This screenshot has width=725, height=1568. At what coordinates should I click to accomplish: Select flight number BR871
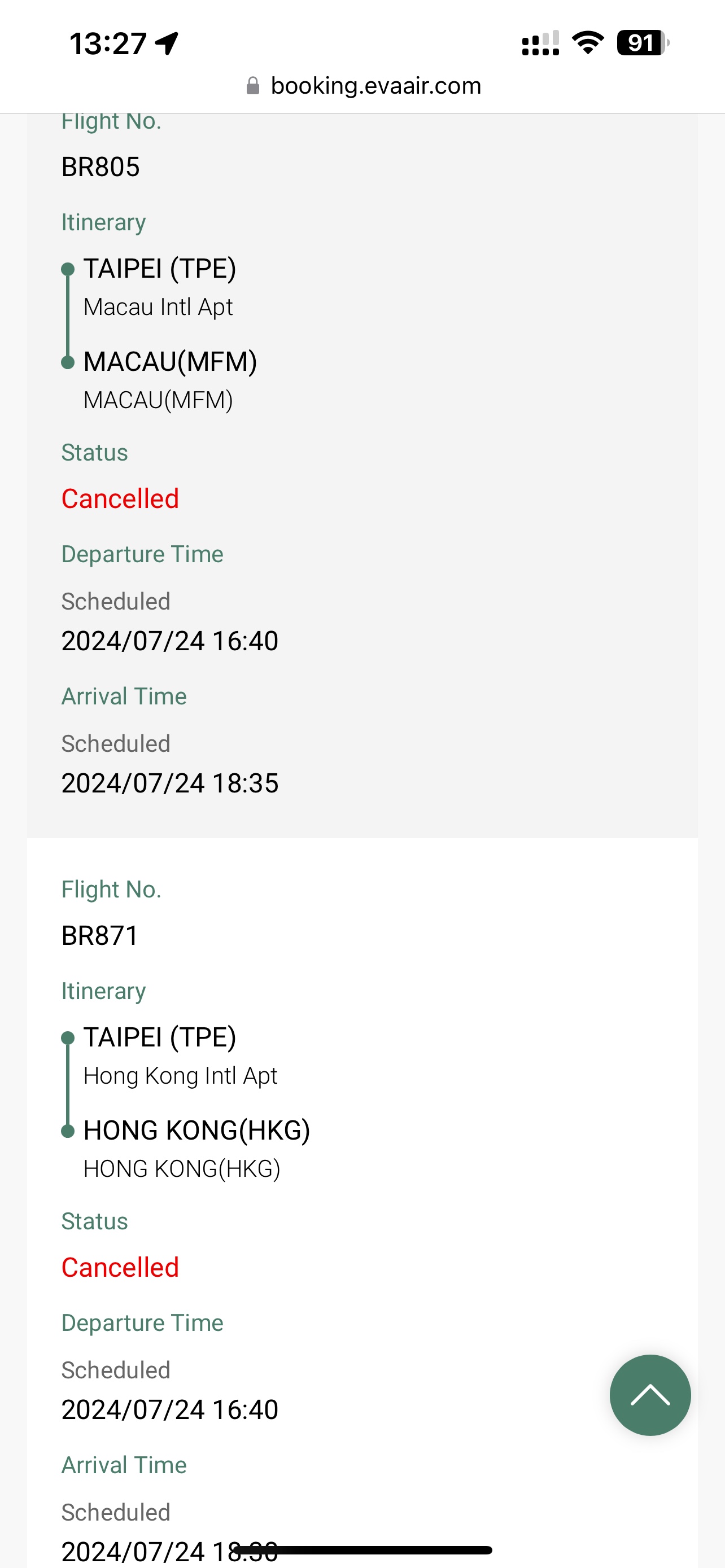coord(100,936)
